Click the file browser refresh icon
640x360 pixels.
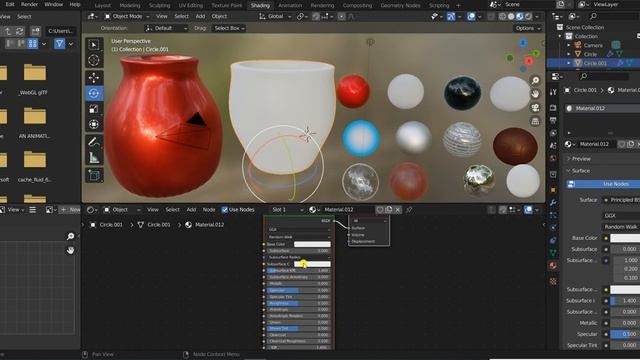pos(20,31)
